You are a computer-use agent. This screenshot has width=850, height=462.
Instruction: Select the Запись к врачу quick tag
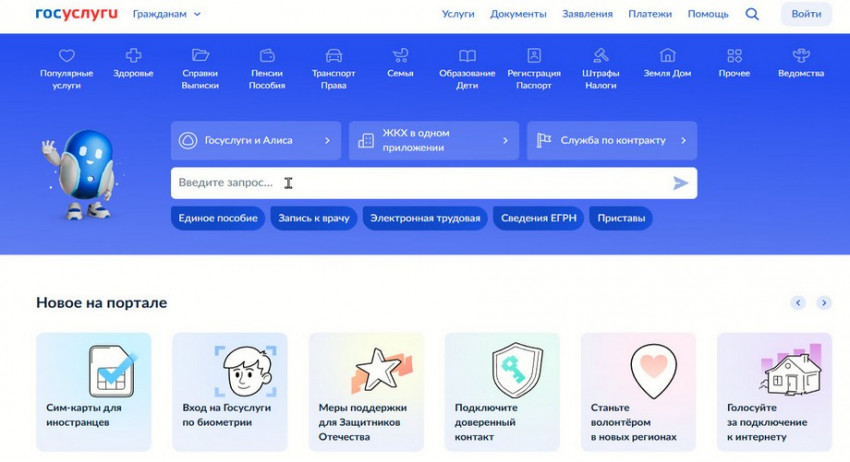(314, 219)
